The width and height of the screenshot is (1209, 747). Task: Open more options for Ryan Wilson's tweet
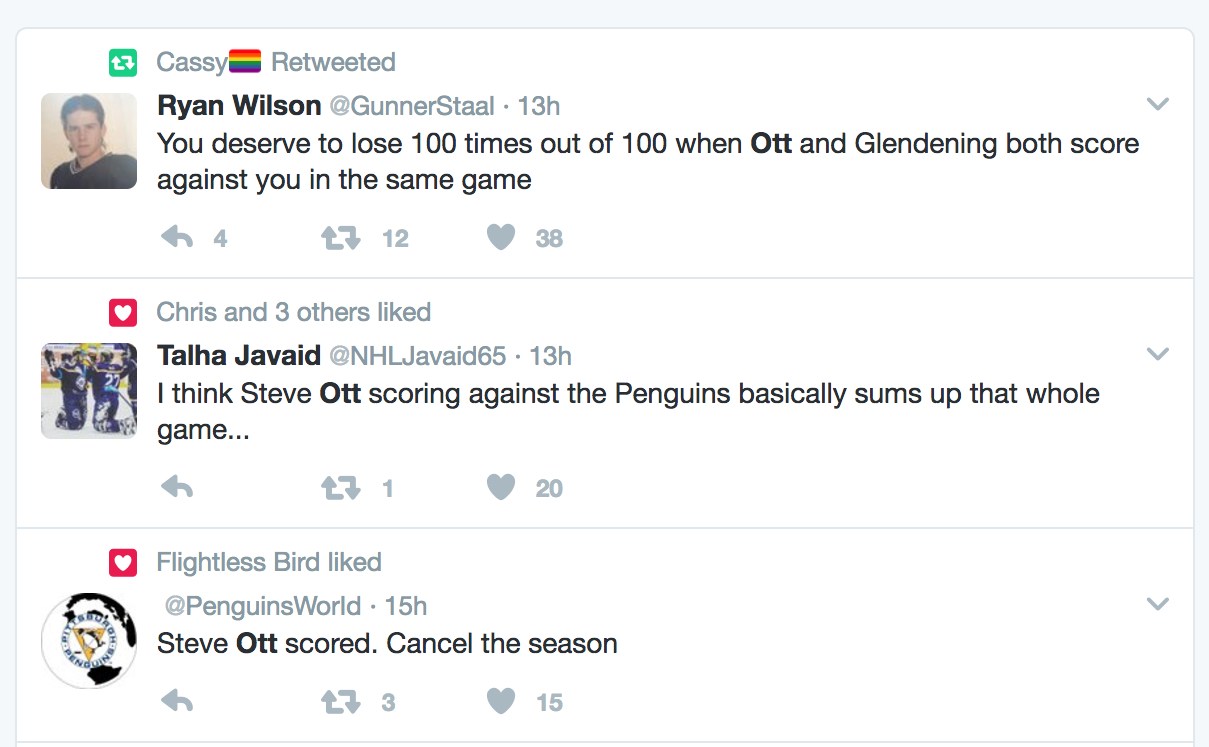[1157, 104]
